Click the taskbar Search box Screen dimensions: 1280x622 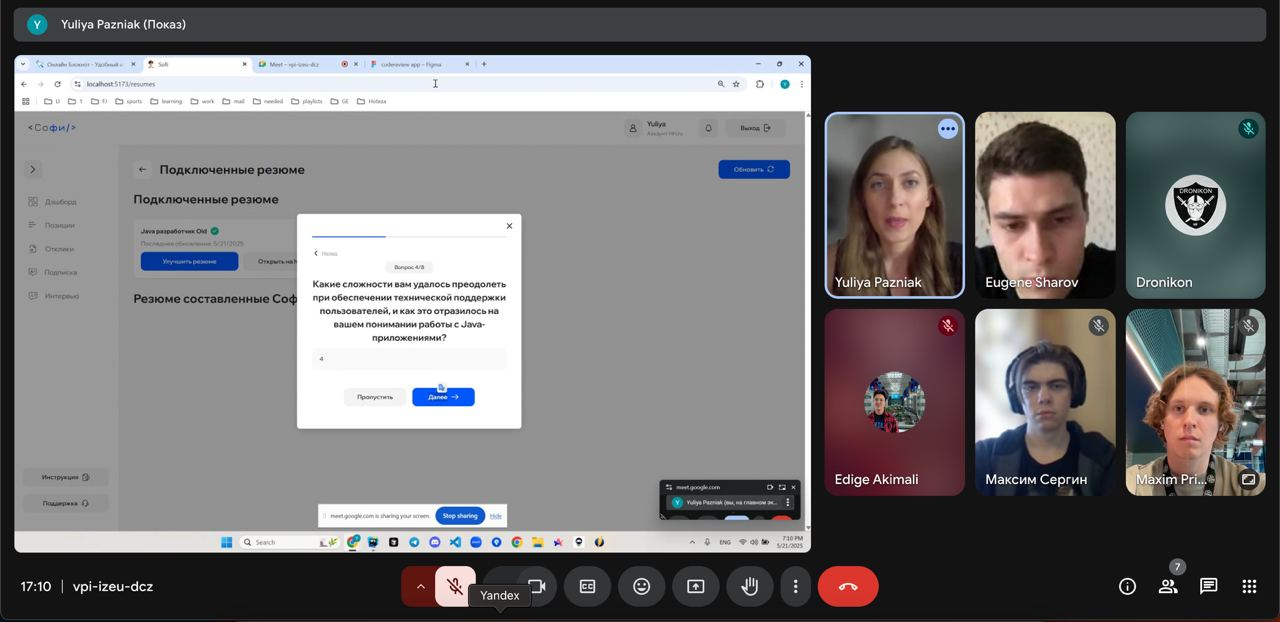(290, 542)
